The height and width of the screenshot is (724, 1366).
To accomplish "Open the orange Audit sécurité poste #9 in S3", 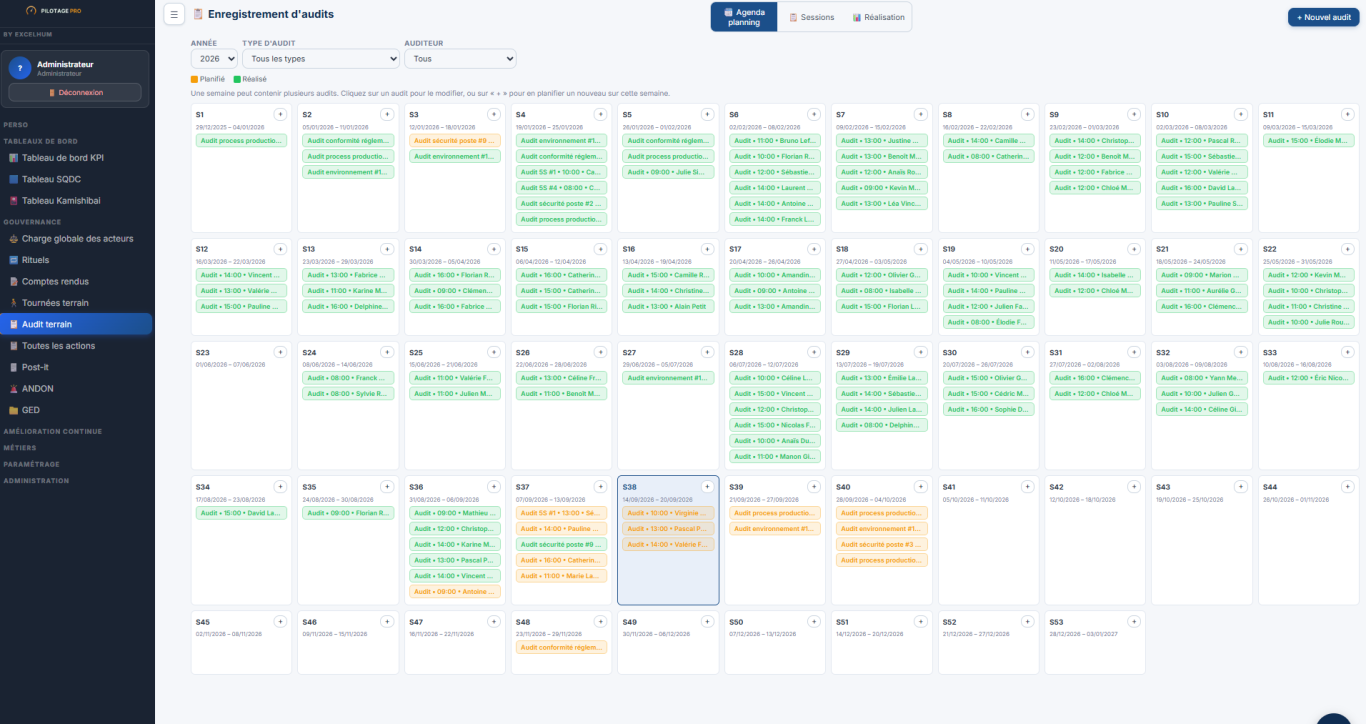I will 455,141.
